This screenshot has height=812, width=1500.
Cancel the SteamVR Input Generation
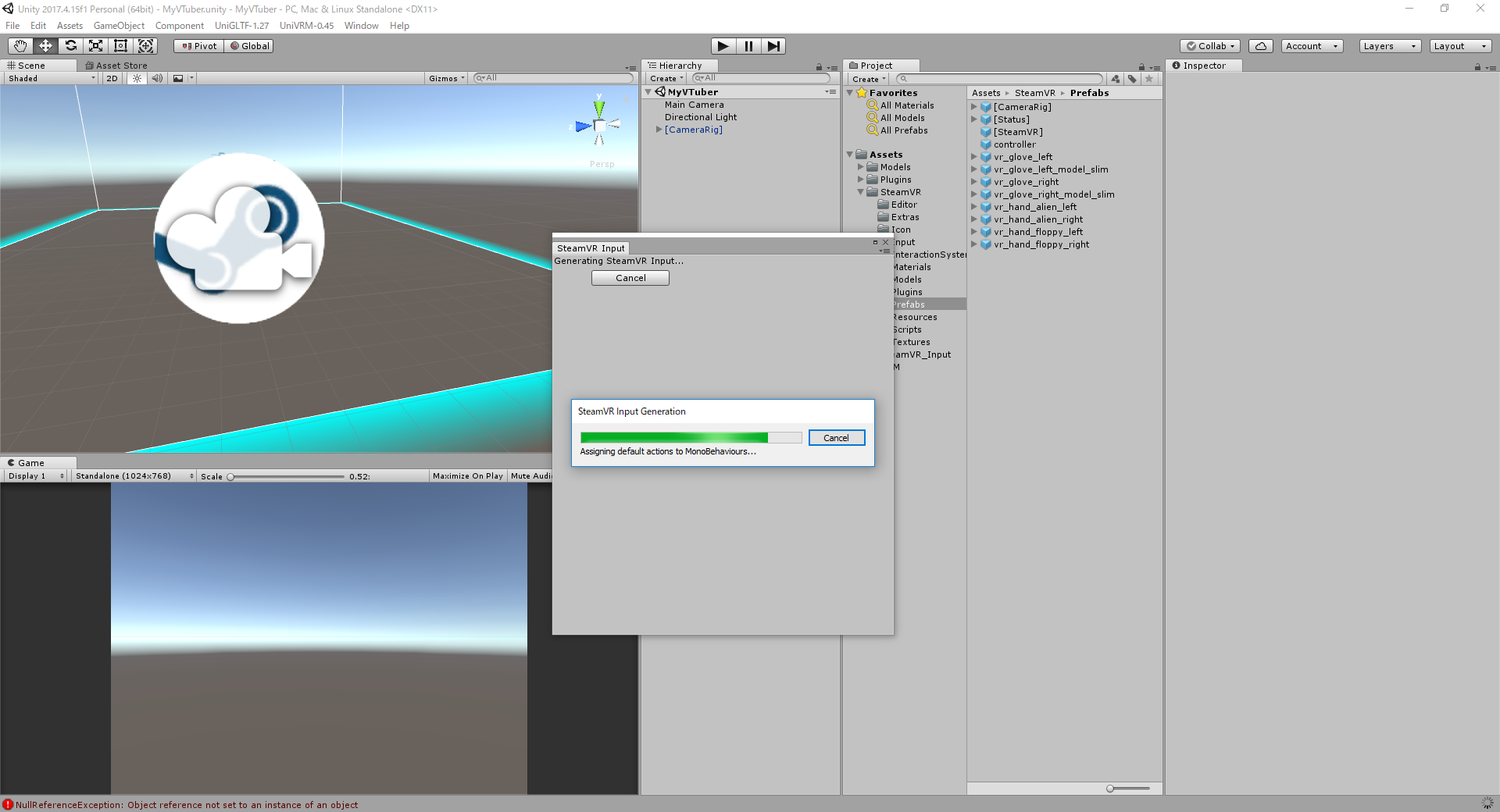836,437
